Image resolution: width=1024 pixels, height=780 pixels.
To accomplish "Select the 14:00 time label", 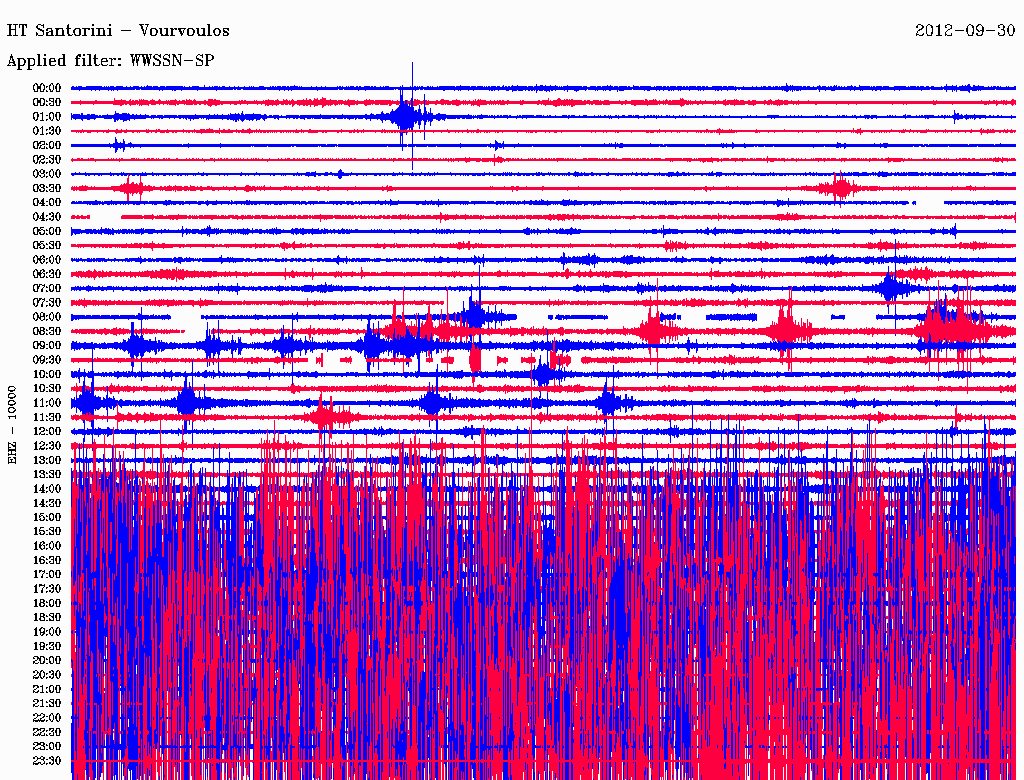I will click(47, 489).
